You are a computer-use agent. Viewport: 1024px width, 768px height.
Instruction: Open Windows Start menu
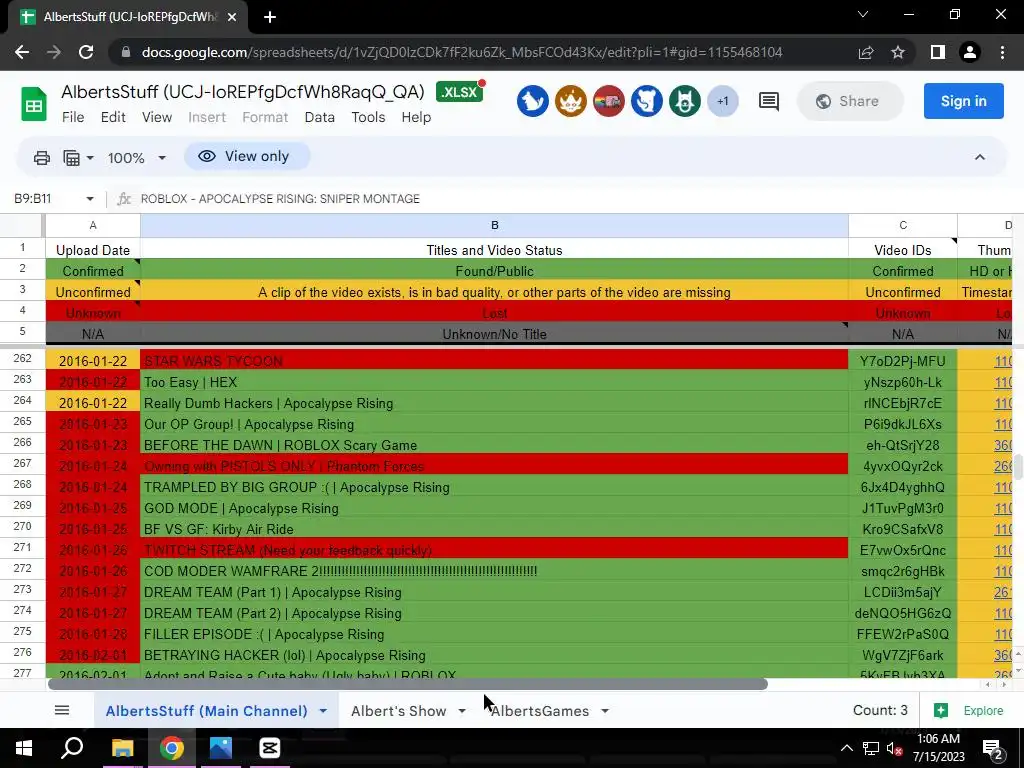point(24,748)
